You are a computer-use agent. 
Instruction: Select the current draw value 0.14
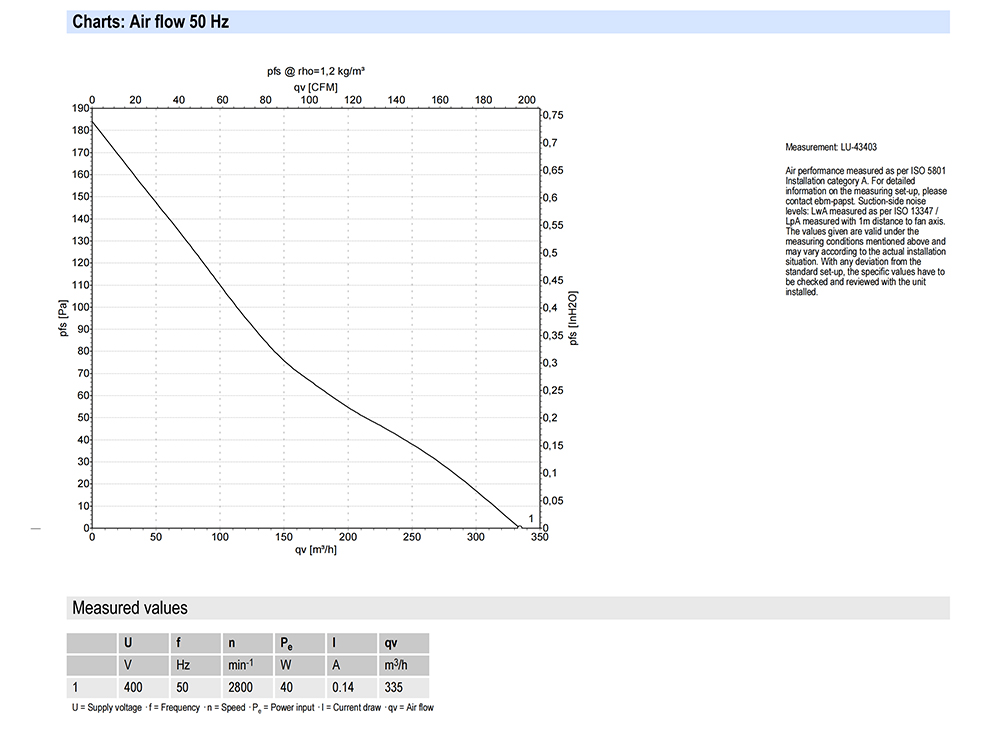tap(344, 688)
